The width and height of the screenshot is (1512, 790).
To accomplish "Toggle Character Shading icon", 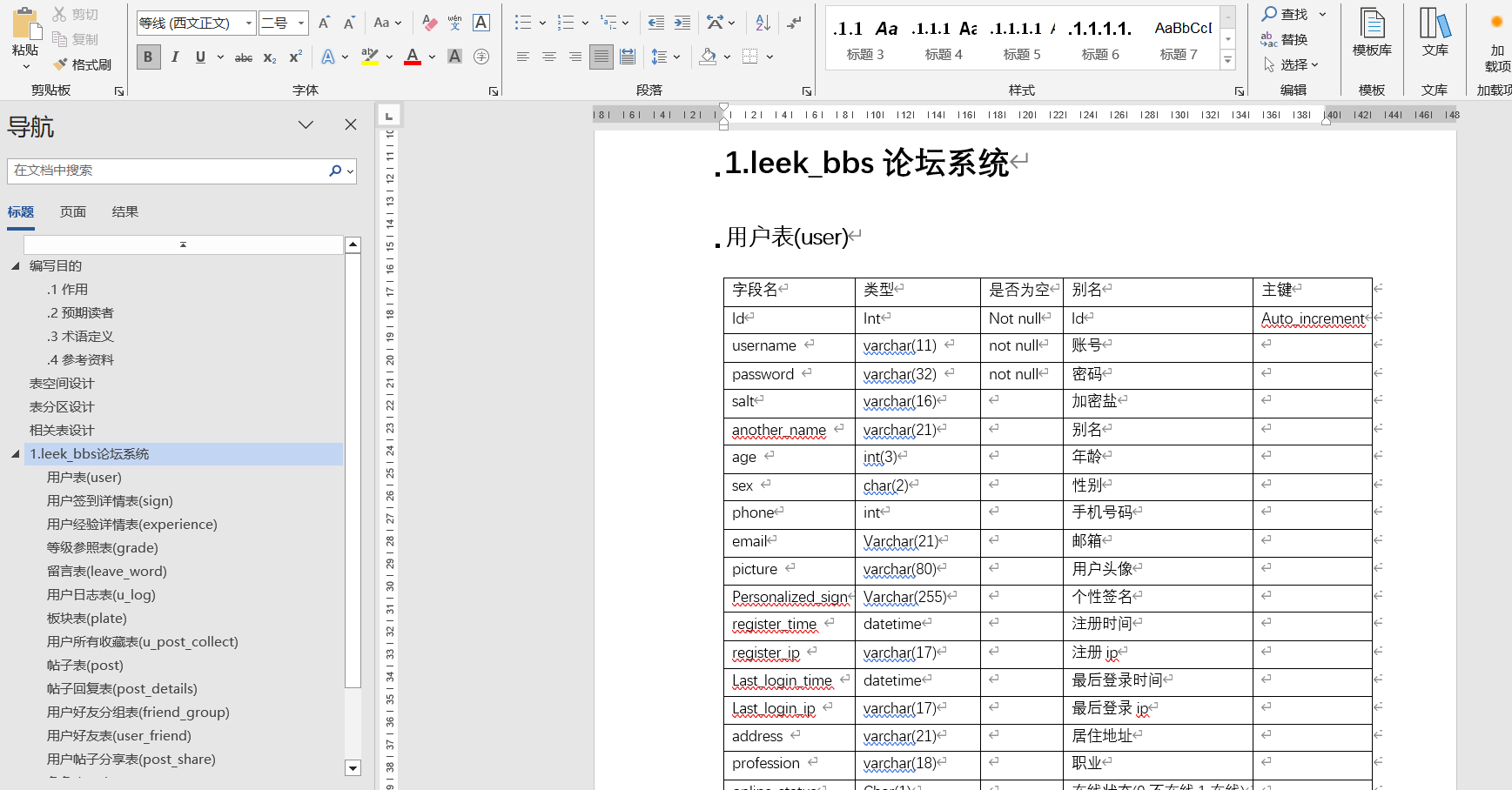I will tap(454, 57).
